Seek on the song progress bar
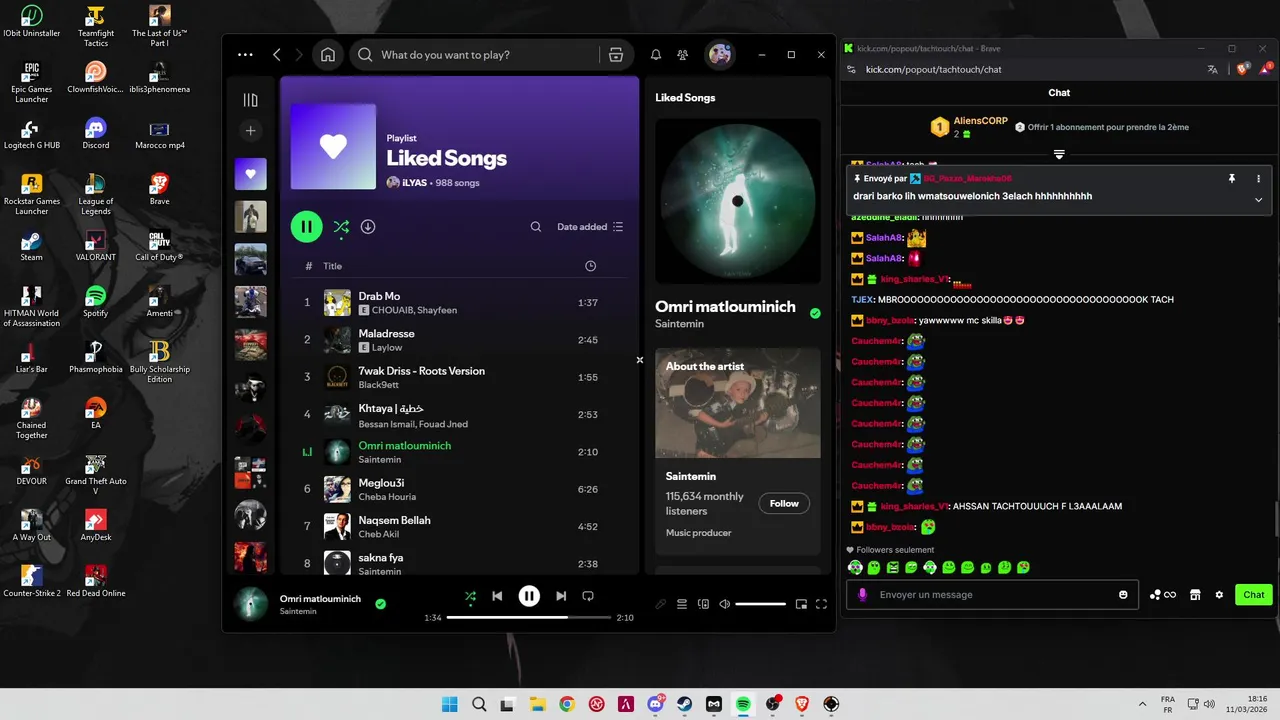1280x720 pixels. 528,617
